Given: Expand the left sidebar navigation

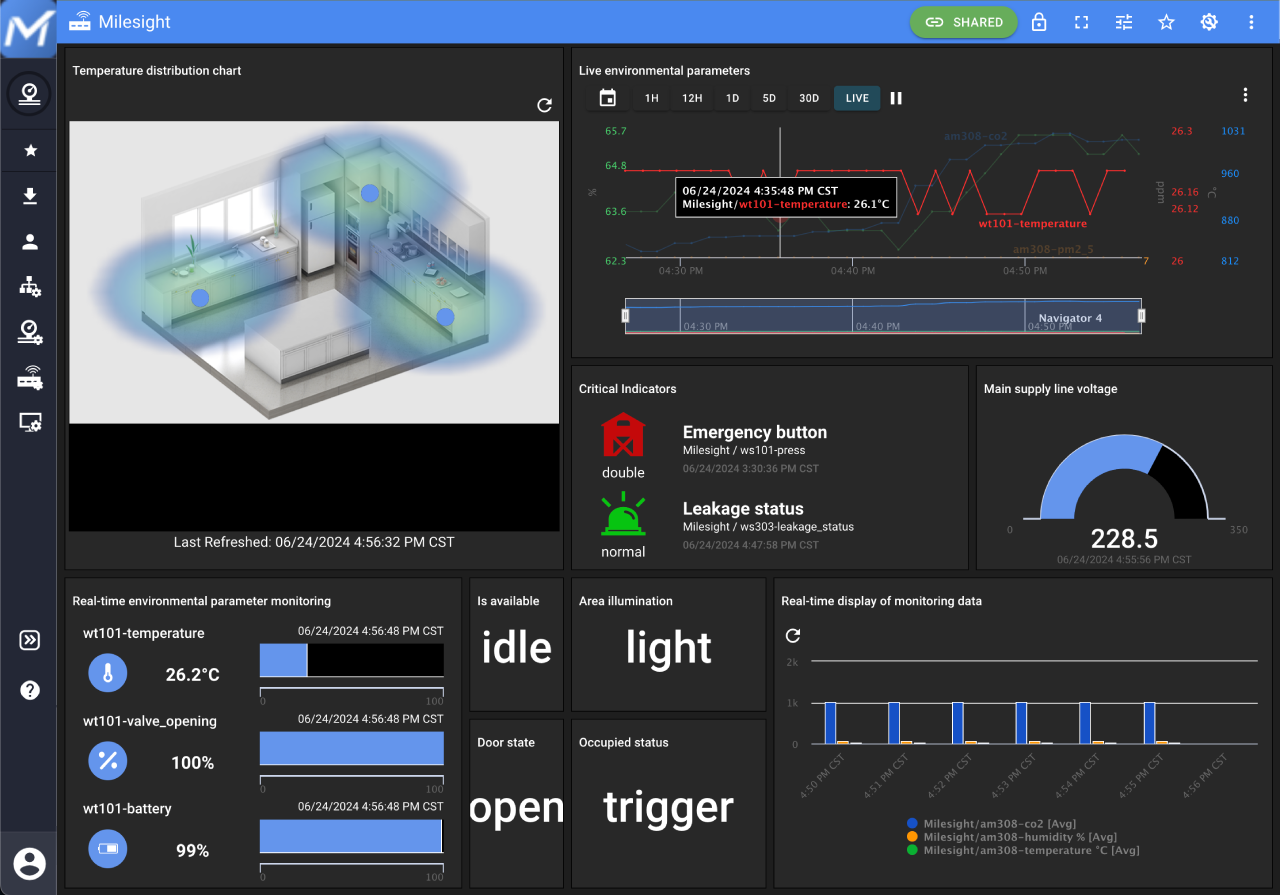Looking at the screenshot, I should coord(30,640).
